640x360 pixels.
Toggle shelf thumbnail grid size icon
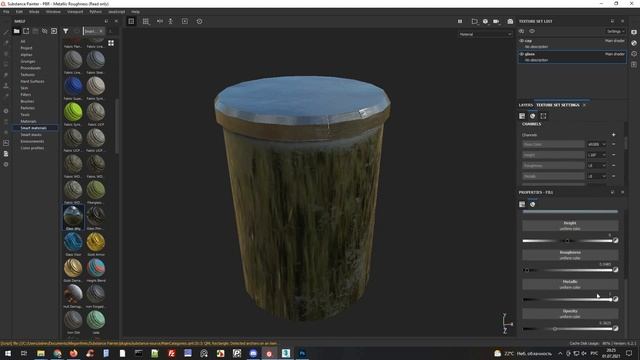(x=111, y=43)
